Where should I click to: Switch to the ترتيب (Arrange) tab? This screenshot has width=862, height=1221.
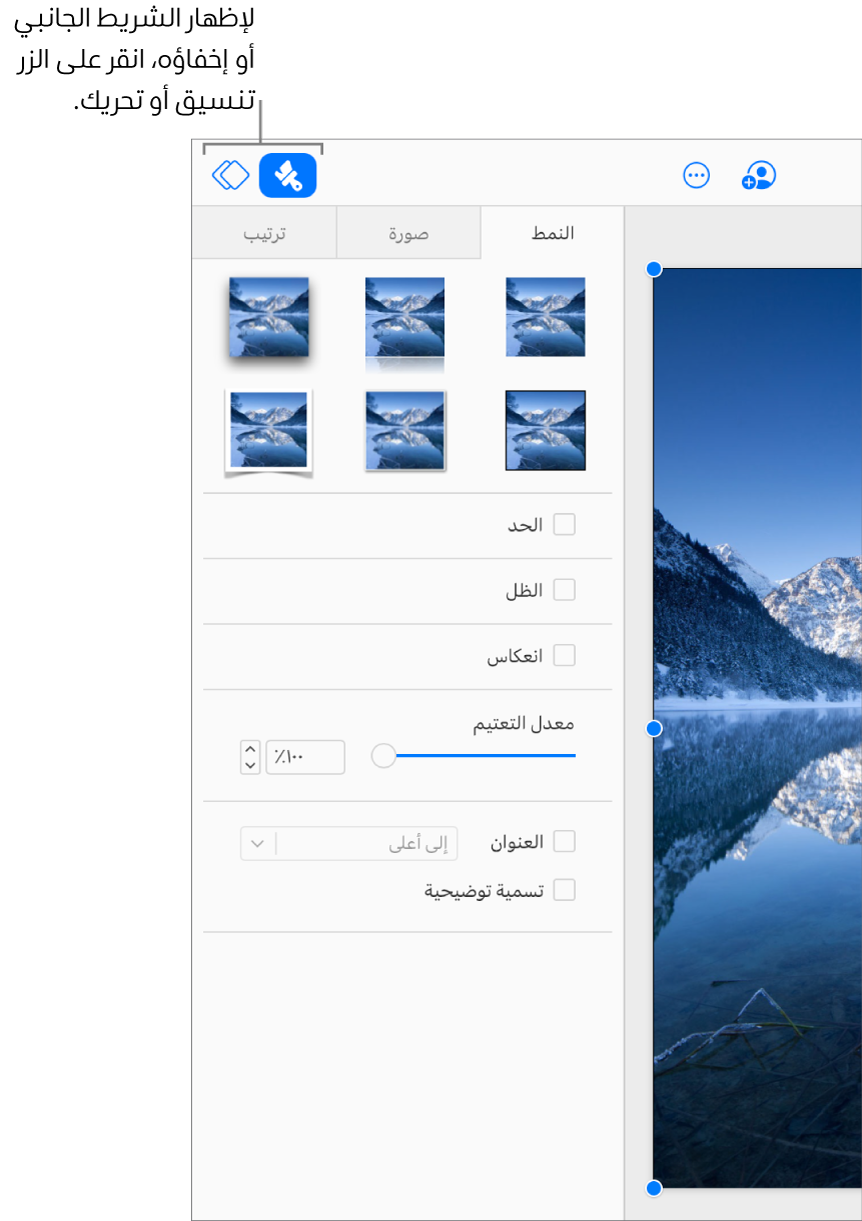click(264, 232)
